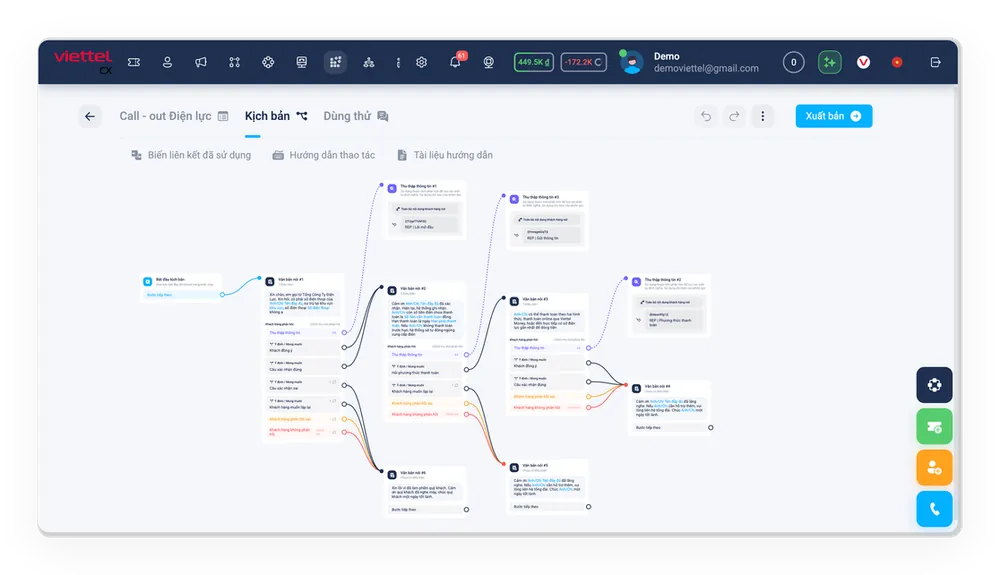Open the megaphone campaign icon

coord(201,62)
